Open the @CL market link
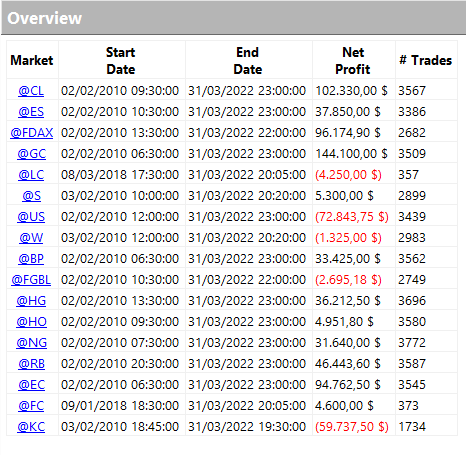Viewport: 466px width, 455px height. (31, 91)
